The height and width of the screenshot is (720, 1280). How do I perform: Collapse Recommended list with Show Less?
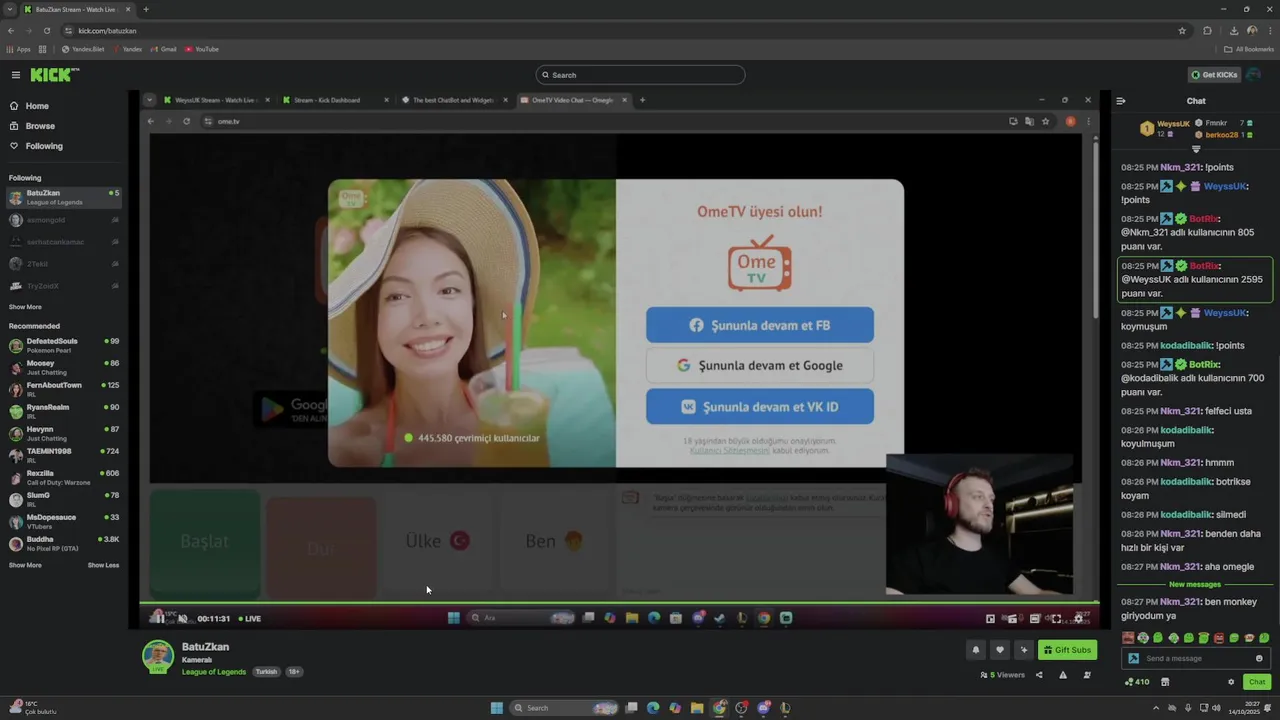coord(103,565)
